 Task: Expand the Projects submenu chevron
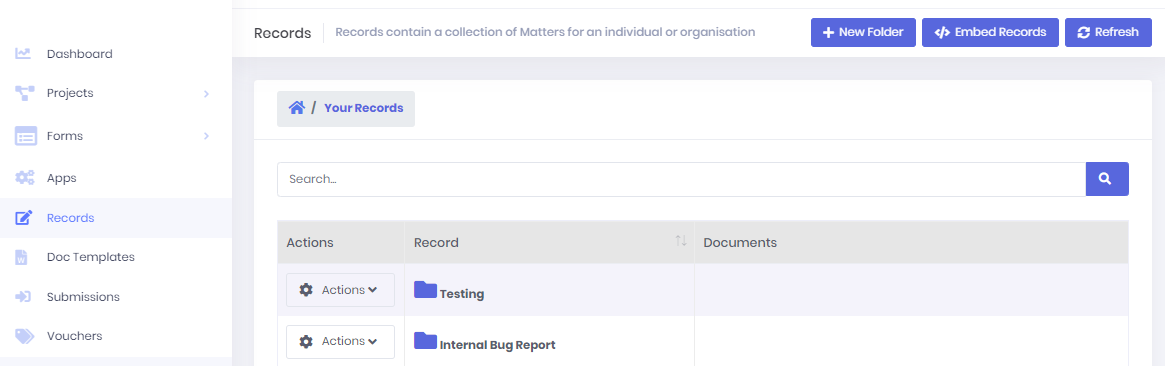pos(207,94)
